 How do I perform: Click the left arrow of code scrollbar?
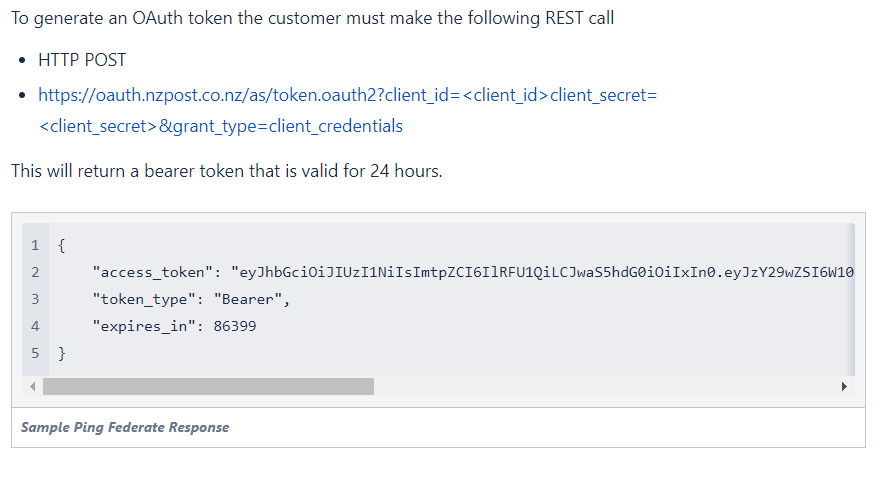(33, 387)
